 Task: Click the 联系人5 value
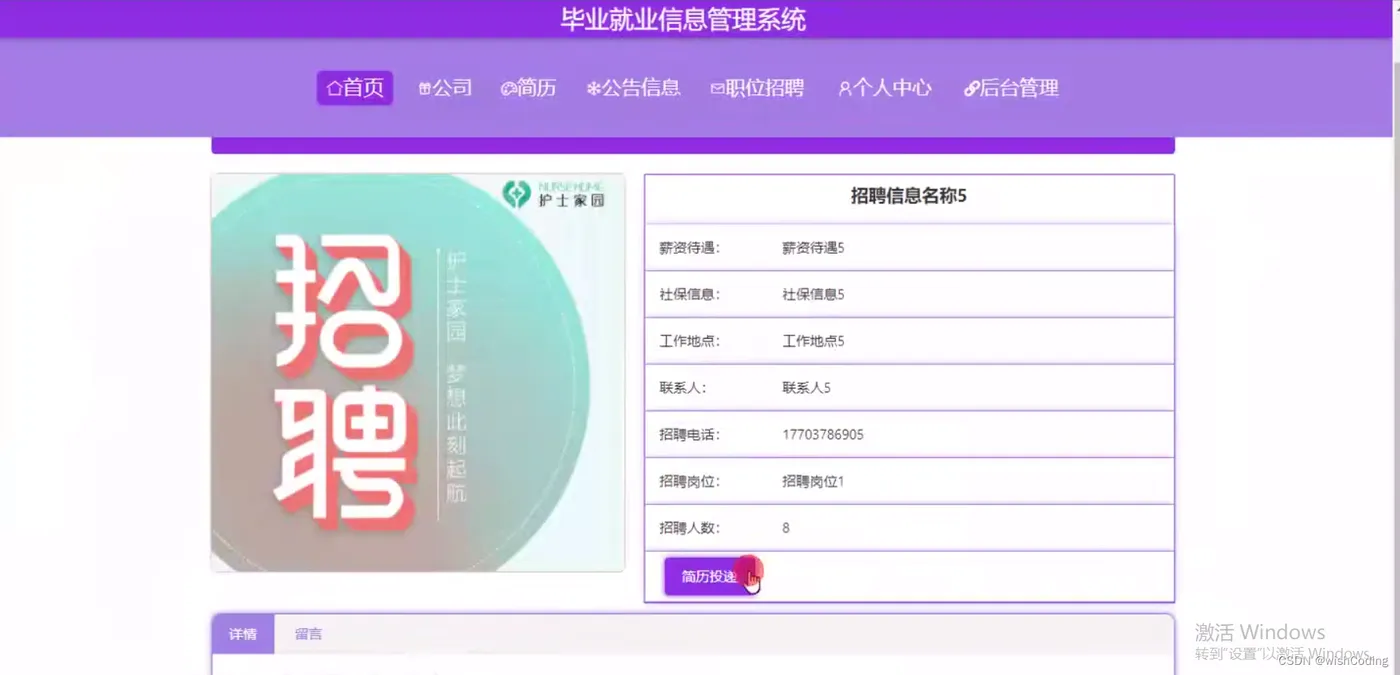(x=806, y=388)
